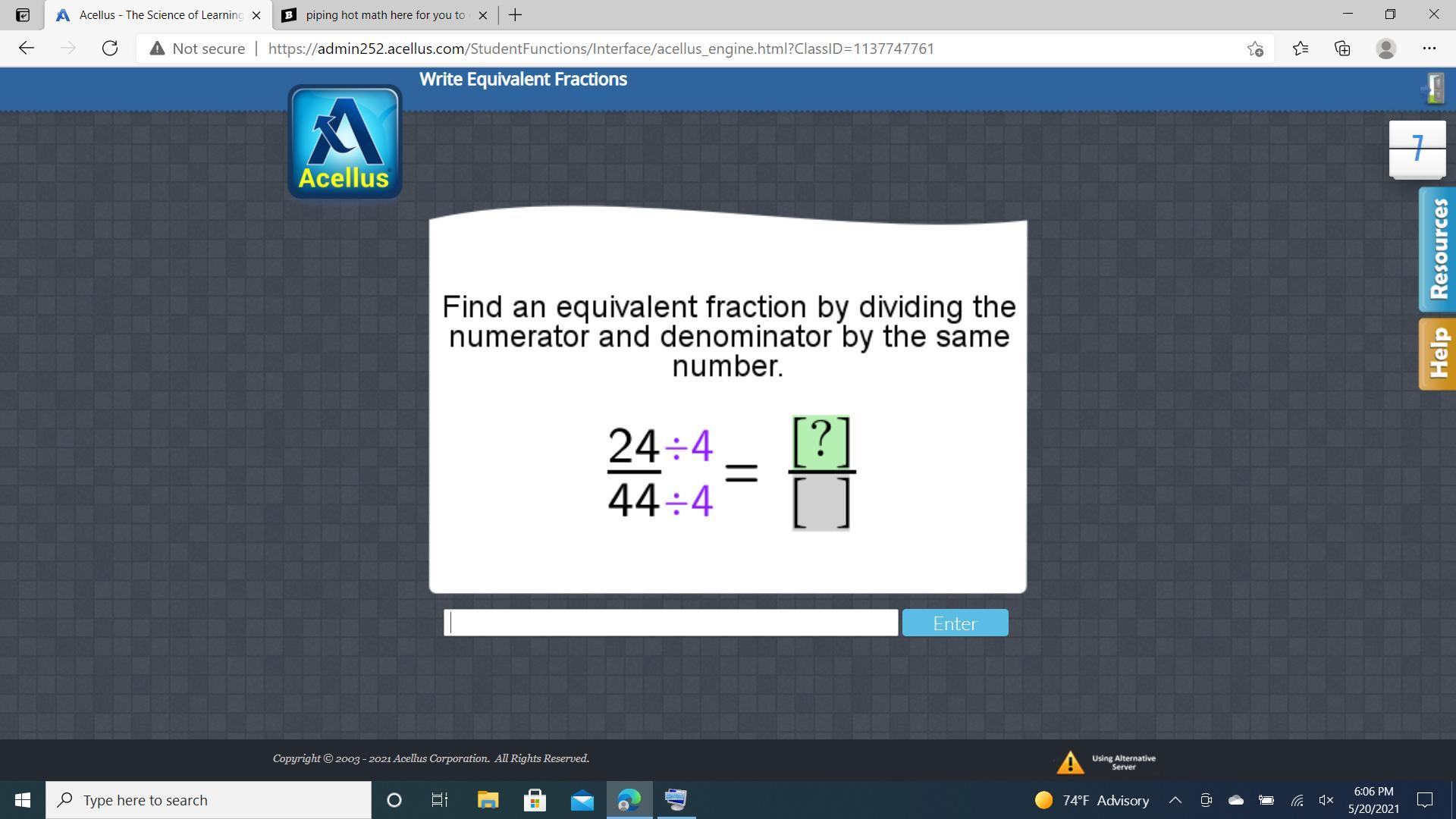Refresh the page
This screenshot has height=819, width=1456.
coord(110,49)
